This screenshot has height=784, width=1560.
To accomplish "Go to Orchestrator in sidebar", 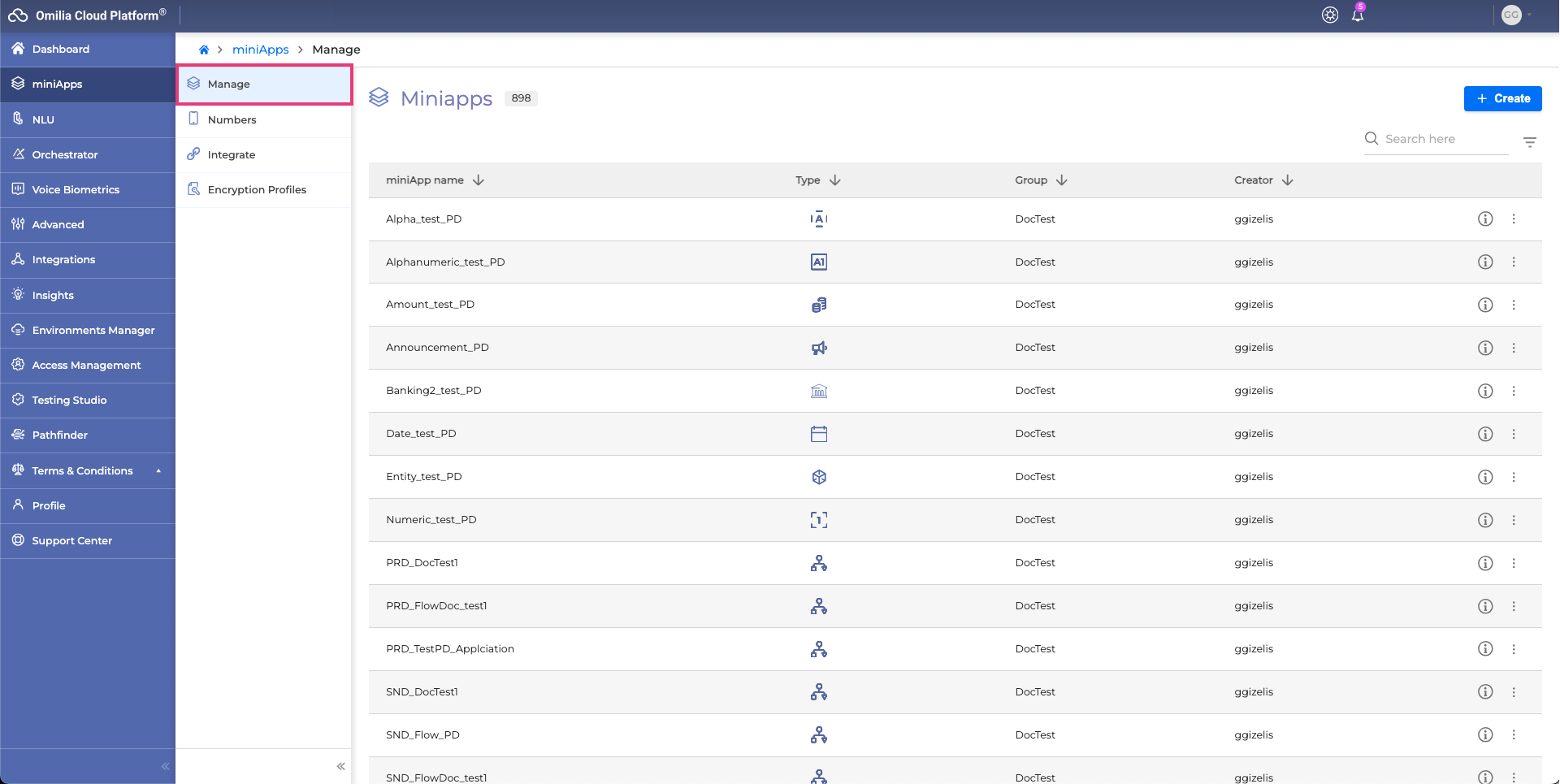I will [65, 154].
